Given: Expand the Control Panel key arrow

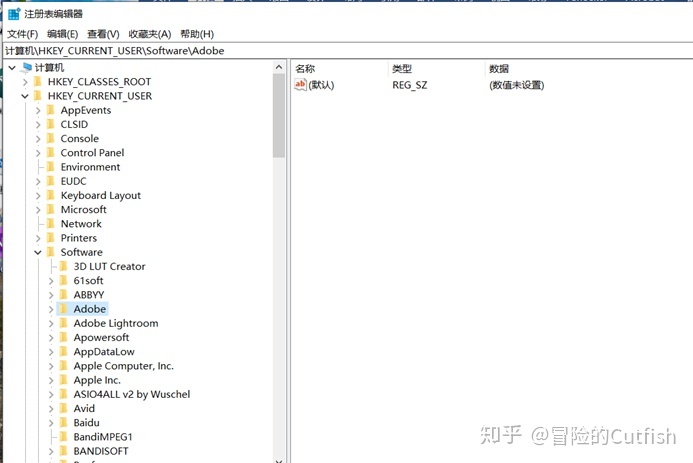Looking at the screenshot, I should click(x=38, y=153).
